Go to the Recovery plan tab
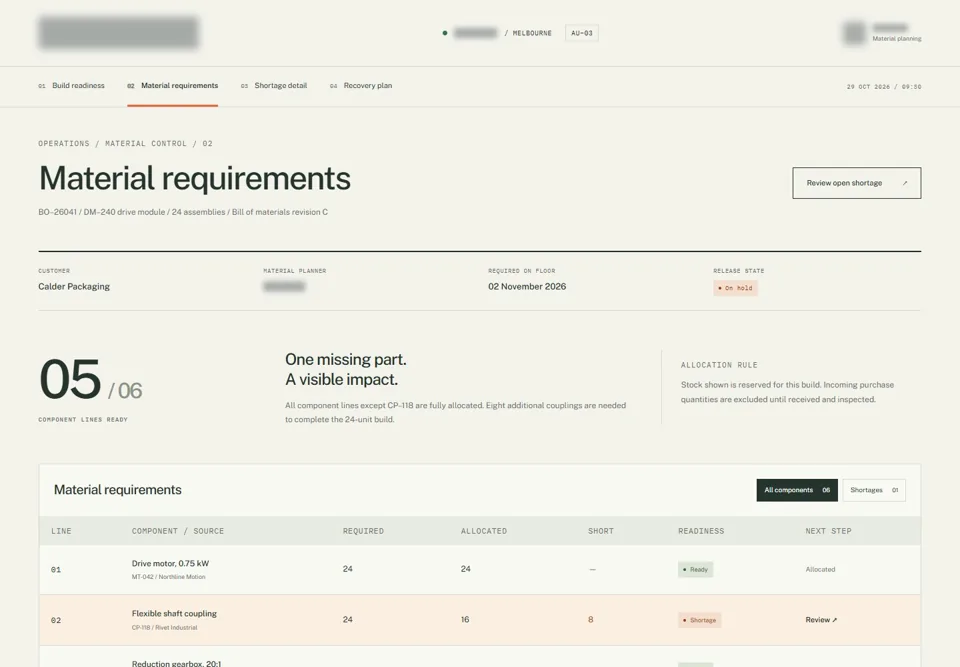The image size is (960, 667). (x=361, y=86)
